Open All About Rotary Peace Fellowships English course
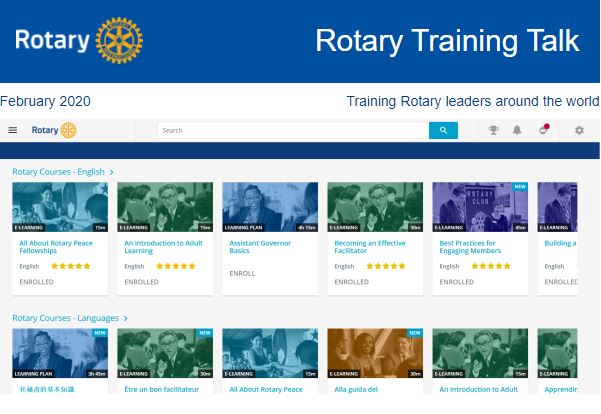This screenshot has width=601, height=414. click(56, 247)
